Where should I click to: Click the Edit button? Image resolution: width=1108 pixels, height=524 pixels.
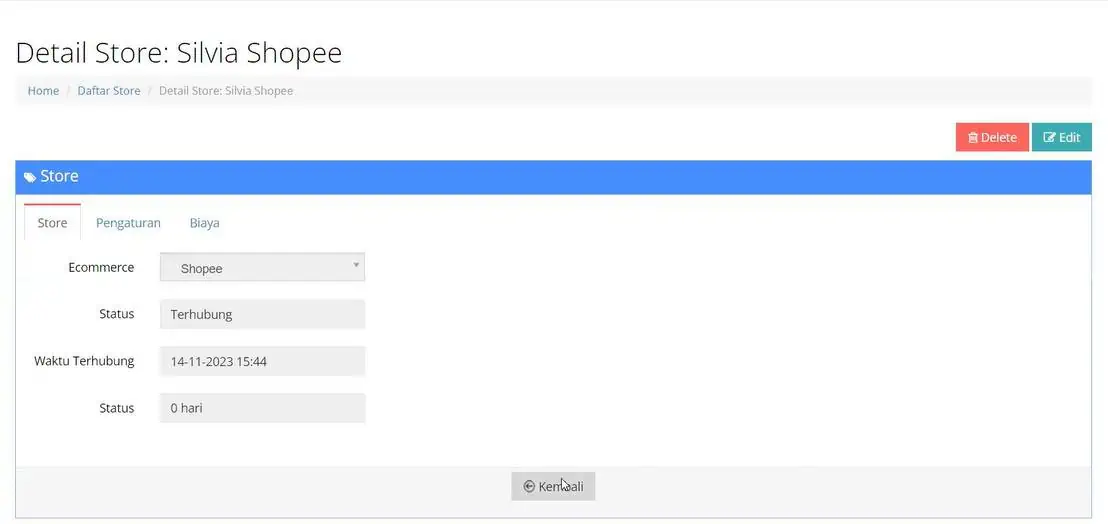coord(1061,138)
